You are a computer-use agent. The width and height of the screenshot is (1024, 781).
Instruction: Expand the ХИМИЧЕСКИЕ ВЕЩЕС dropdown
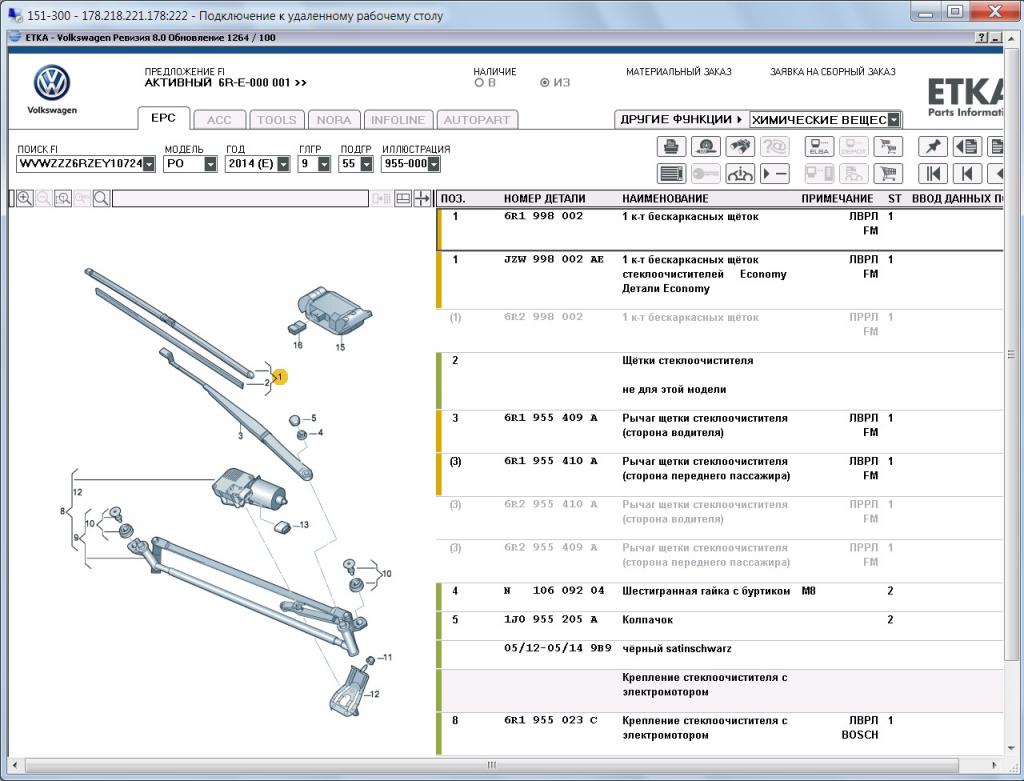point(894,120)
